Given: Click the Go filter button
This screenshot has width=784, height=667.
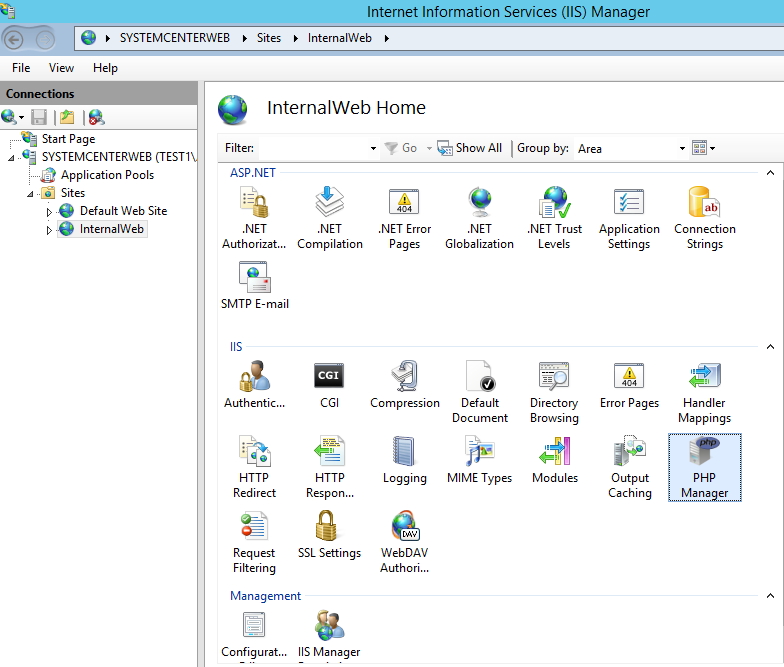Looking at the screenshot, I should 401,148.
